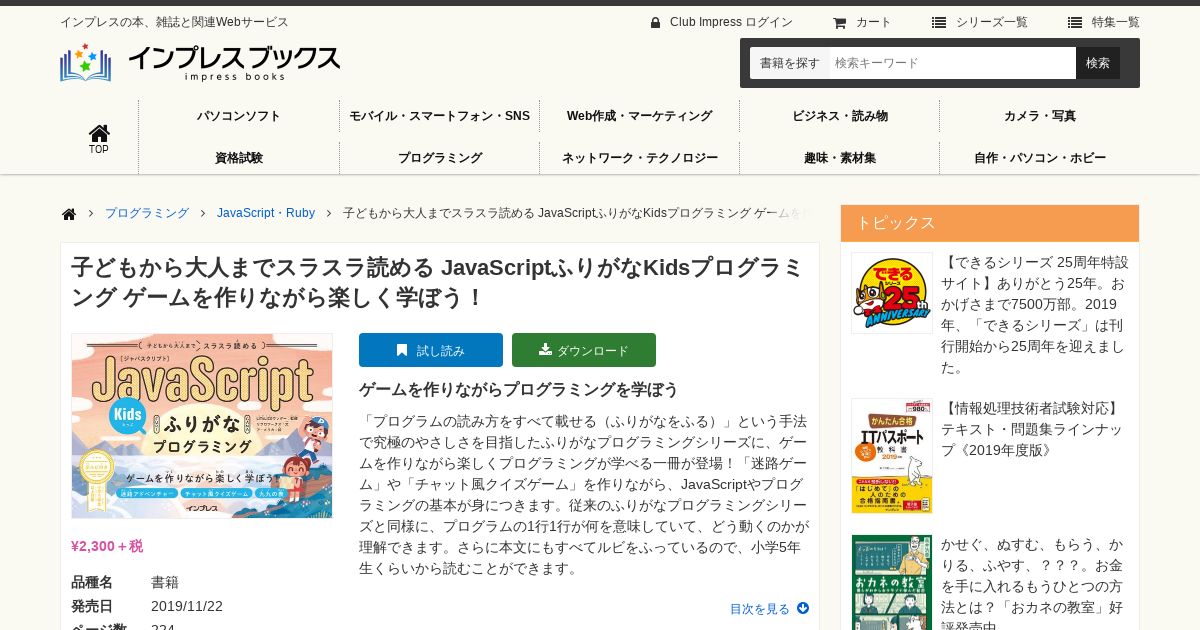This screenshot has height=630, width=1200.
Task: Click 目次を見る link
Action: coord(760,609)
